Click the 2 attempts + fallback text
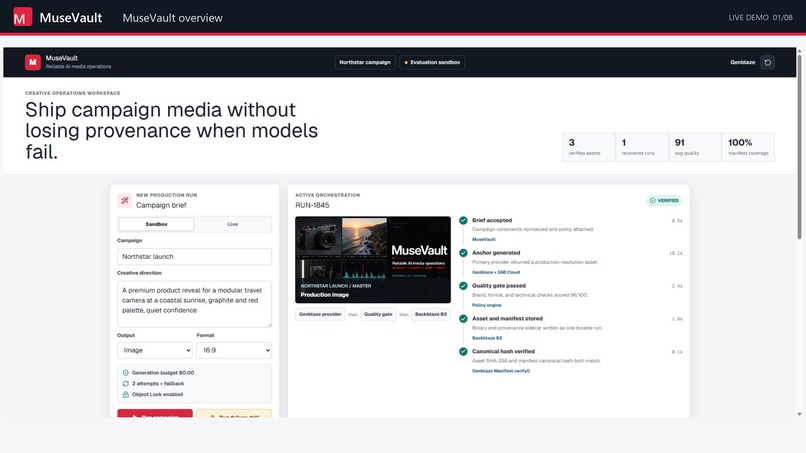806x453 pixels. [158, 384]
